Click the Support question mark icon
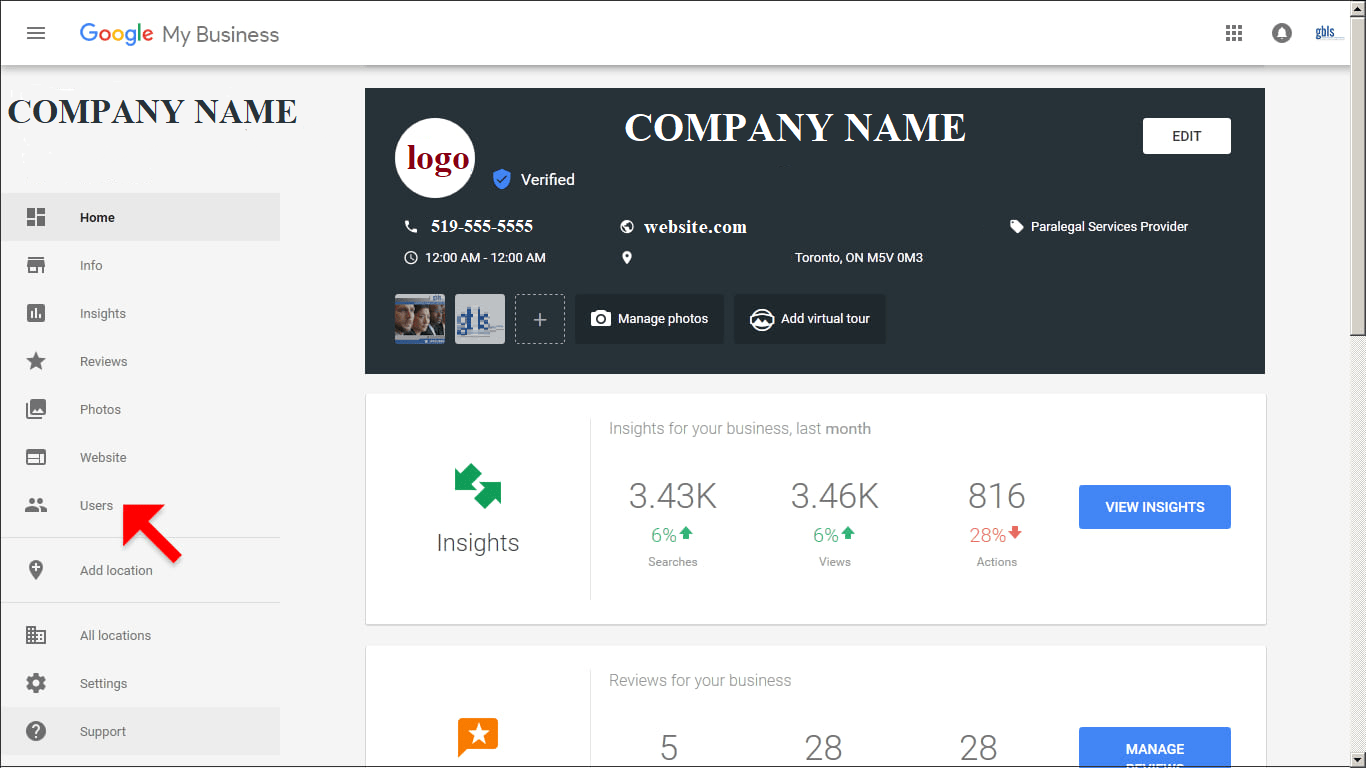 click(36, 731)
